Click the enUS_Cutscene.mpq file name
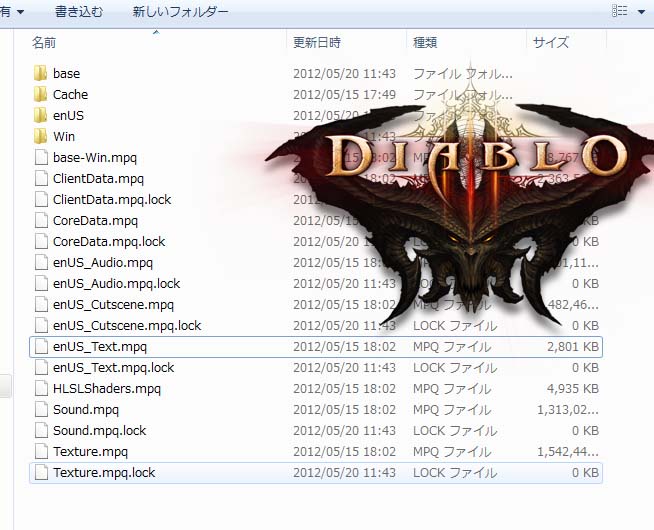This screenshot has width=654, height=530. [x=113, y=304]
